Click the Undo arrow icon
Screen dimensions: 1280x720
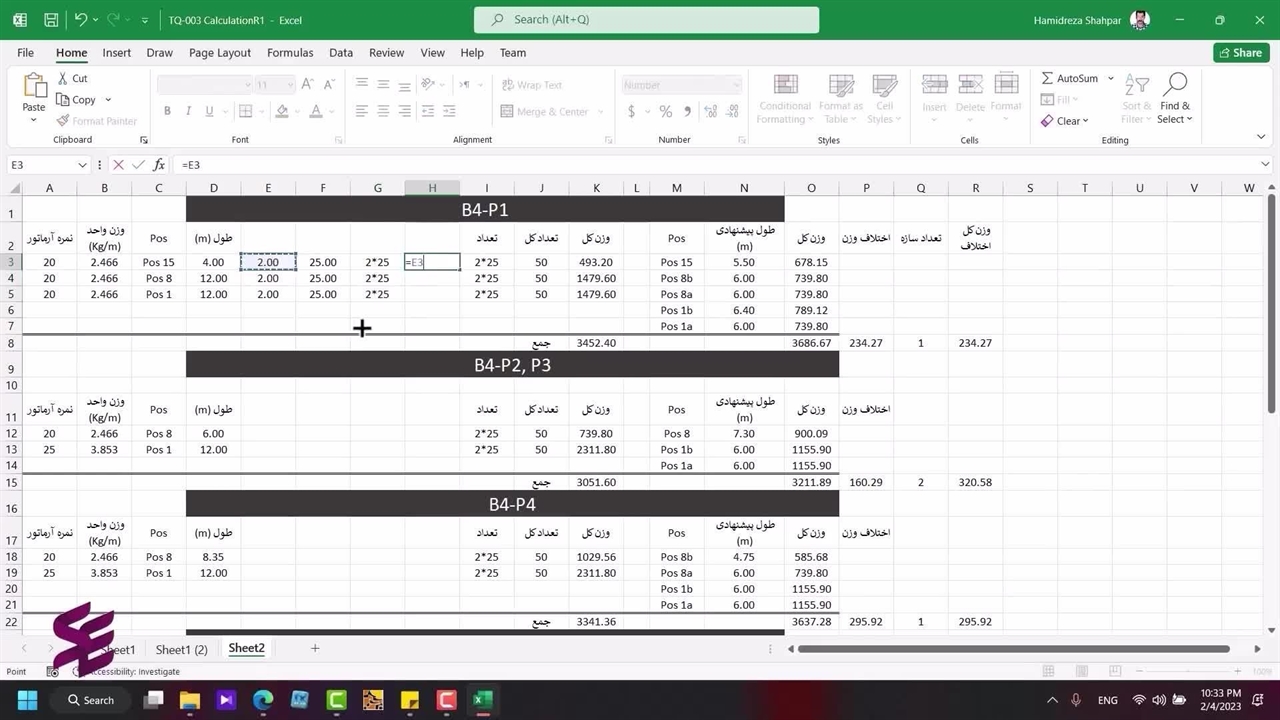81,20
